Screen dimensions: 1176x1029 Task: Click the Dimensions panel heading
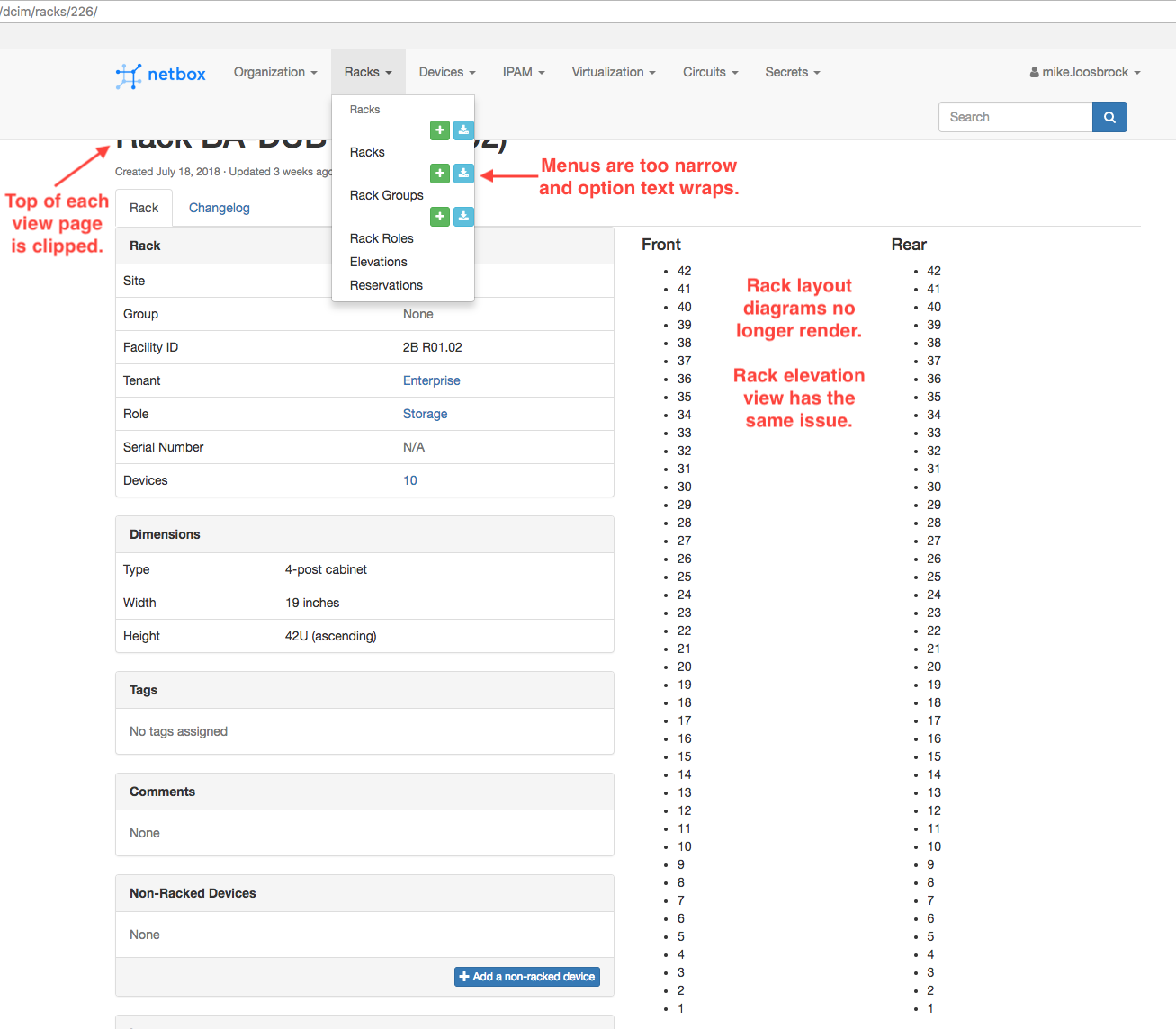click(165, 534)
